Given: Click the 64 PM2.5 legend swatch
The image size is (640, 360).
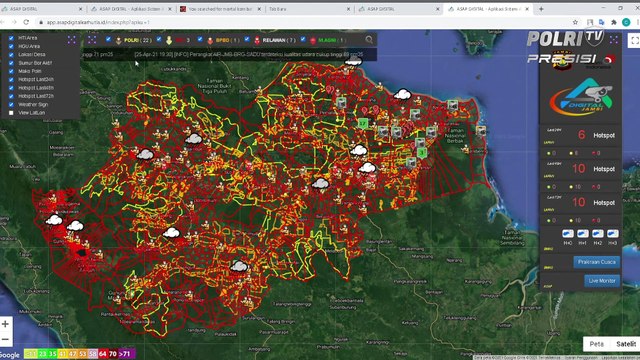Looking at the screenshot, I should pos(103,353).
